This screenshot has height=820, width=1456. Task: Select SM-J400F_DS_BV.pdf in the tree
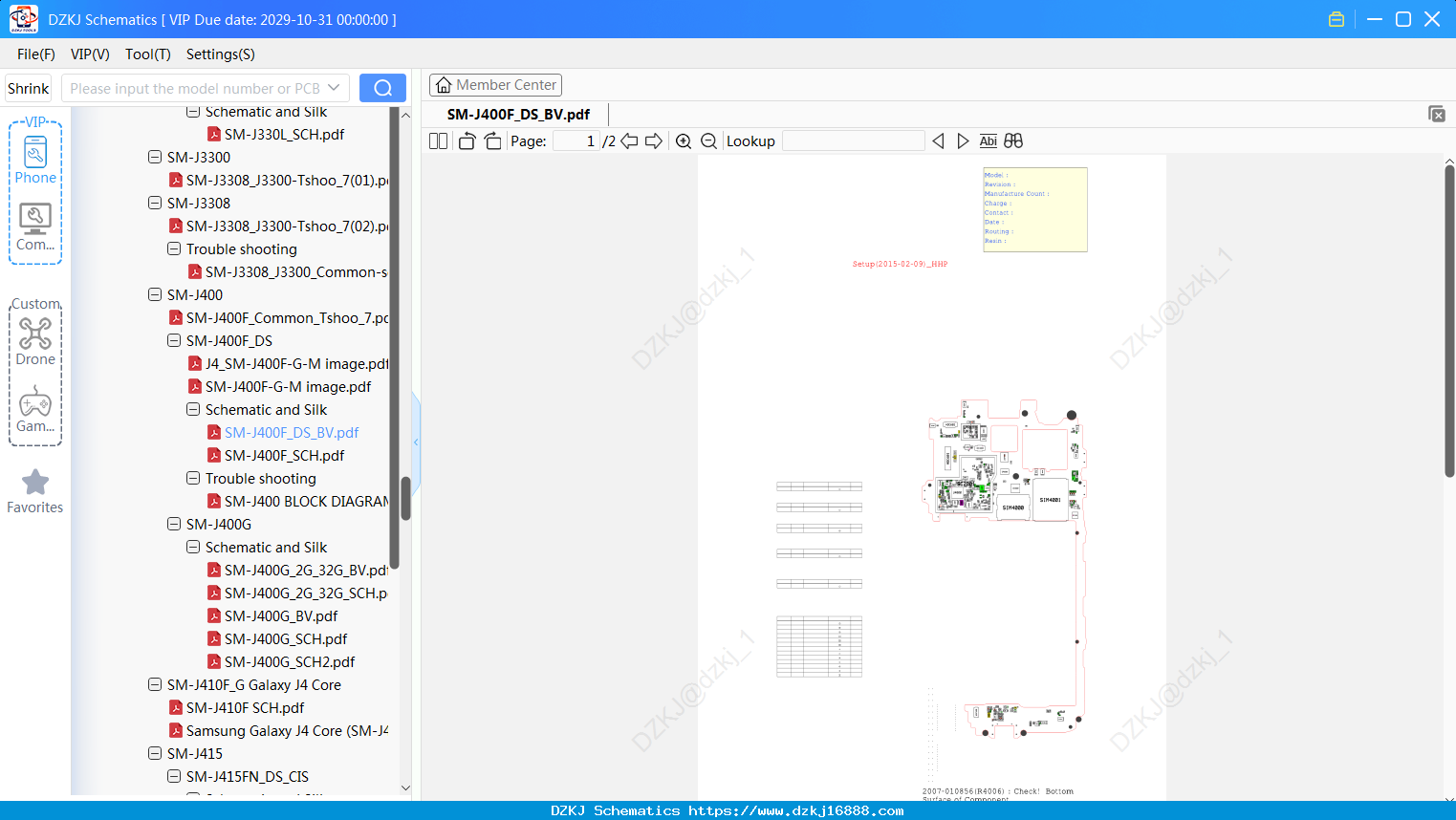pos(283,433)
